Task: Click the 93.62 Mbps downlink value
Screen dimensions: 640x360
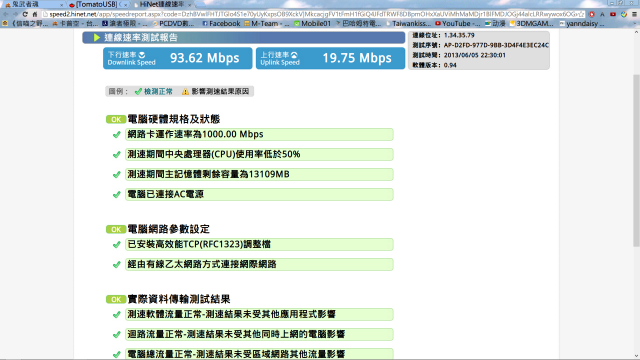Action: tap(204, 58)
